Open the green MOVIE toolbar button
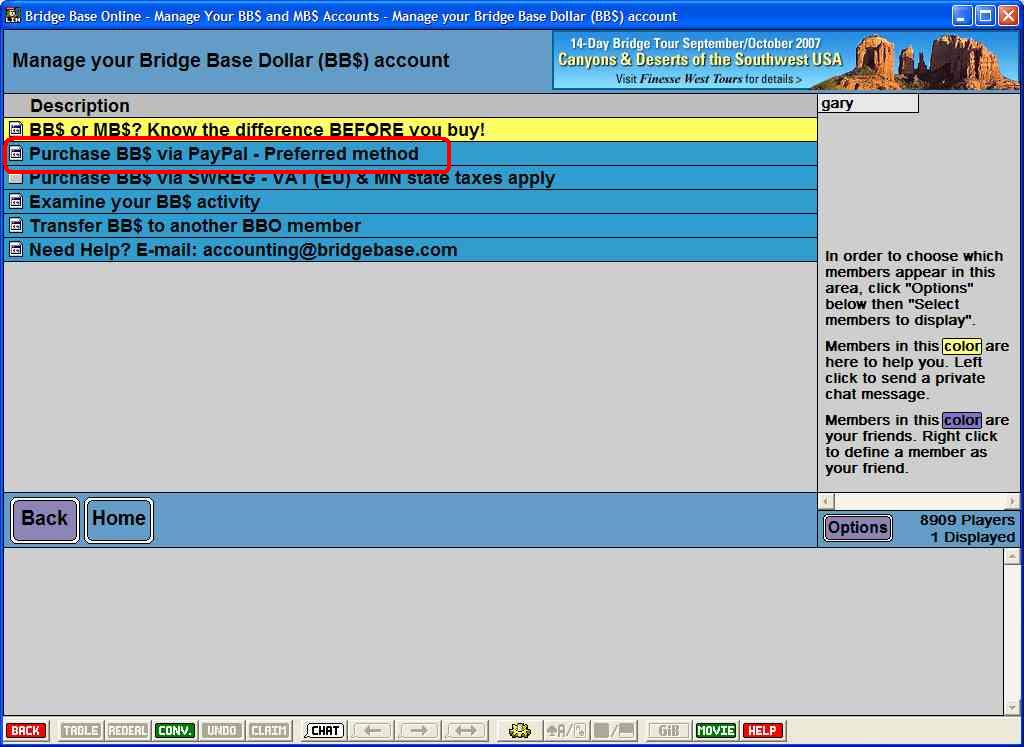This screenshot has height=747, width=1024. tap(716, 731)
